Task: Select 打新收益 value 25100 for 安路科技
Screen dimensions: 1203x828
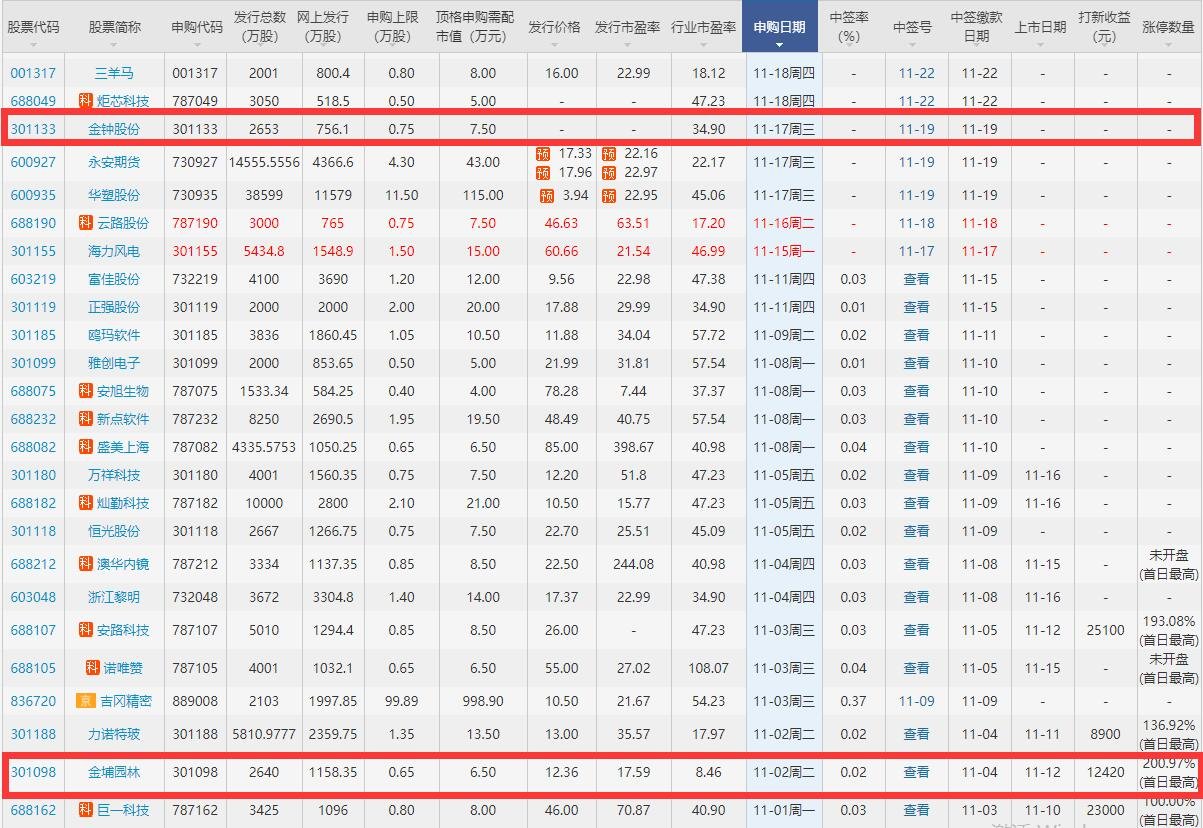Action: pyautogui.click(x=1104, y=630)
